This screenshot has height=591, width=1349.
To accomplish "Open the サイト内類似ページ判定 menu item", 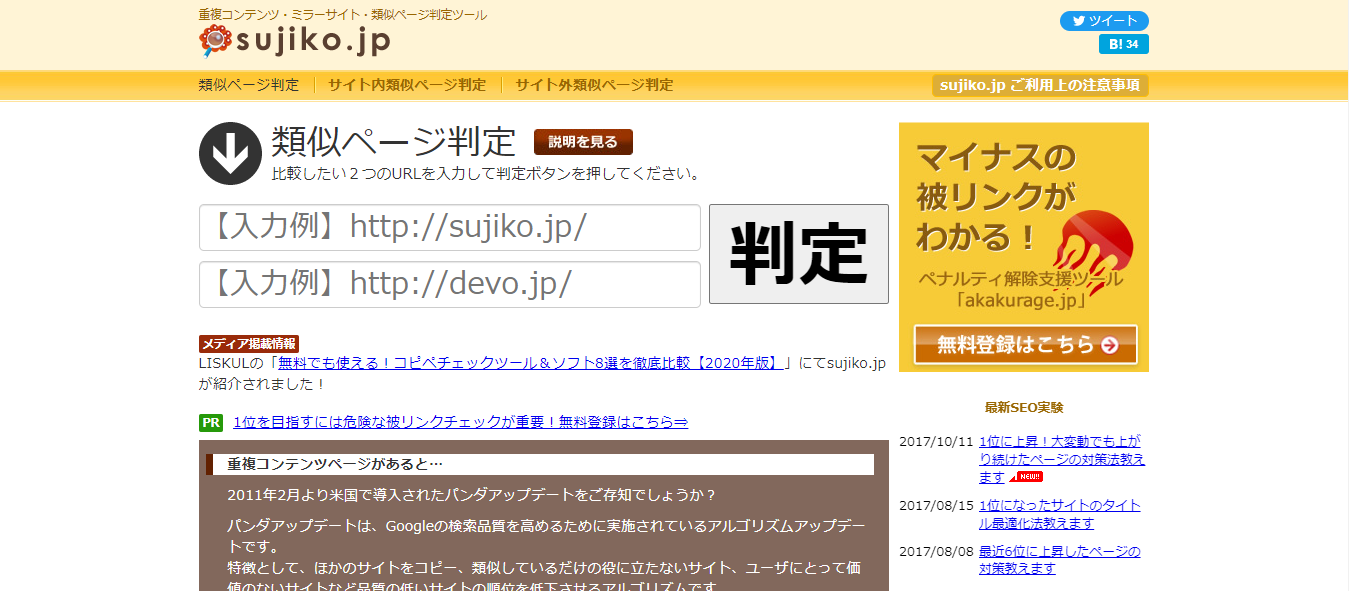I will pyautogui.click(x=409, y=85).
